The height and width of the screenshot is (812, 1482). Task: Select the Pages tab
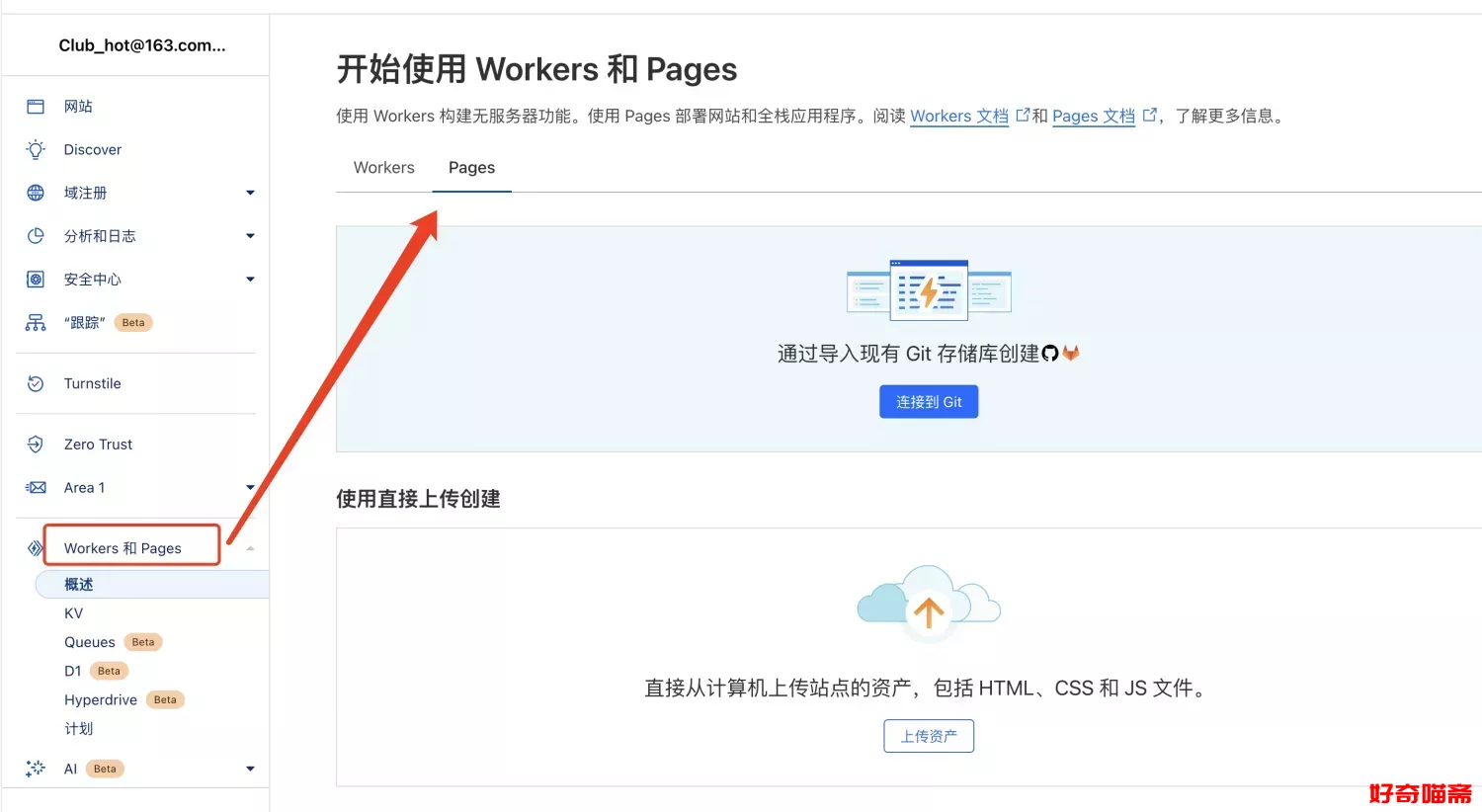[x=471, y=168]
